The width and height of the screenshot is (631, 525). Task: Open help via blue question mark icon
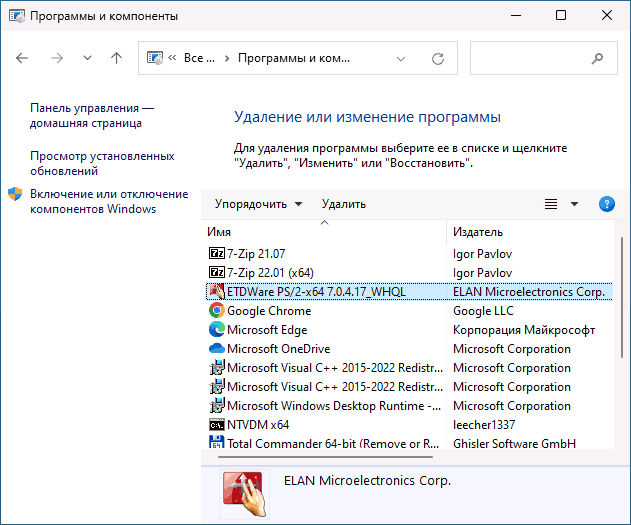coord(606,204)
